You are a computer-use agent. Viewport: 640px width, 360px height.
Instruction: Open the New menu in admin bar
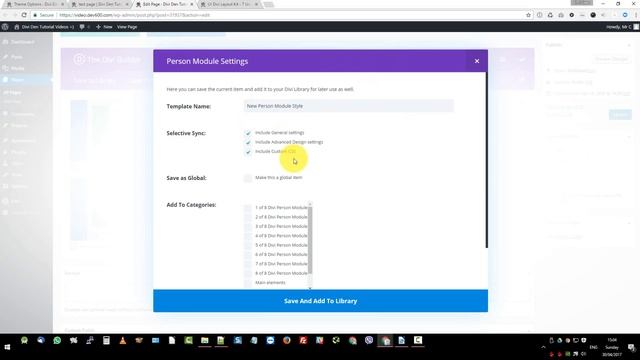[x=104, y=27]
